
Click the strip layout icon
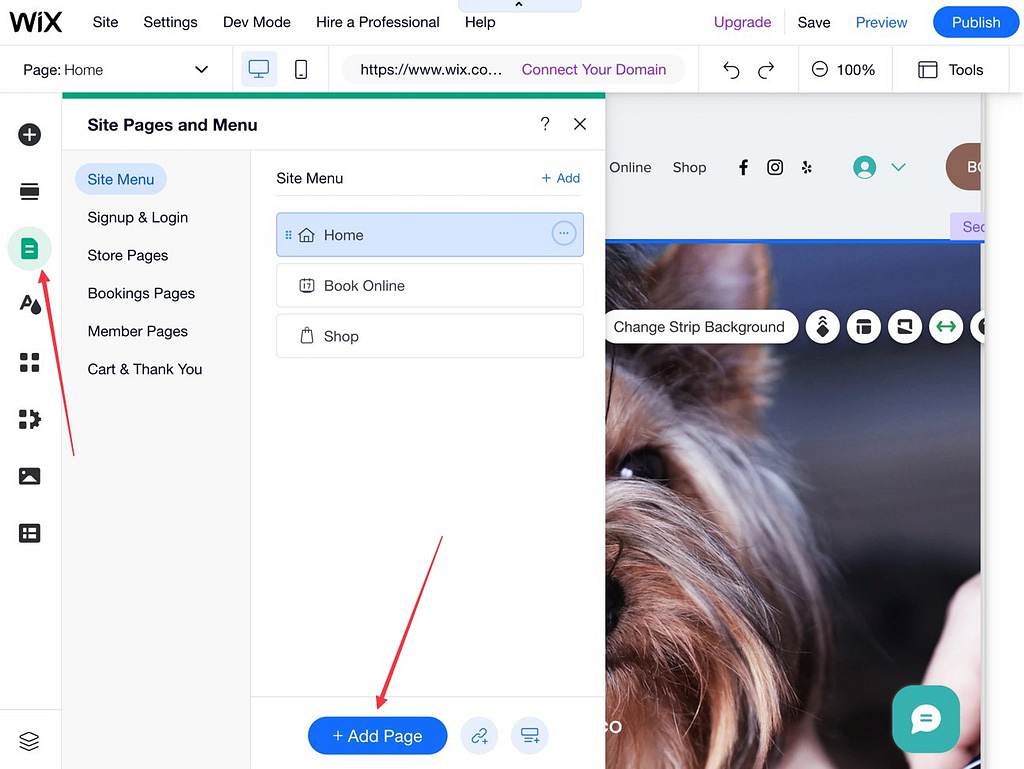point(864,326)
